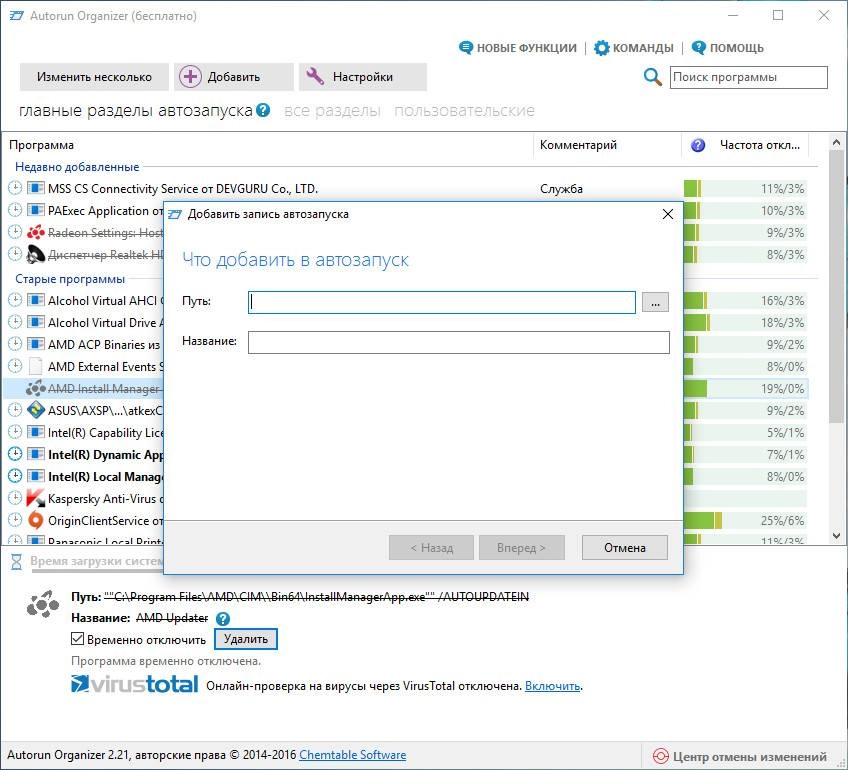Image resolution: width=848 pixels, height=770 pixels.
Task: Click the dialog title icon in Добавить запись автозапуска
Action: click(x=175, y=214)
